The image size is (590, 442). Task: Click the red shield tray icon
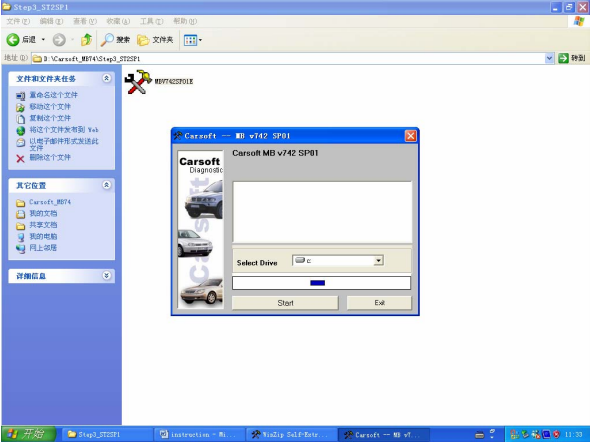tap(557, 434)
